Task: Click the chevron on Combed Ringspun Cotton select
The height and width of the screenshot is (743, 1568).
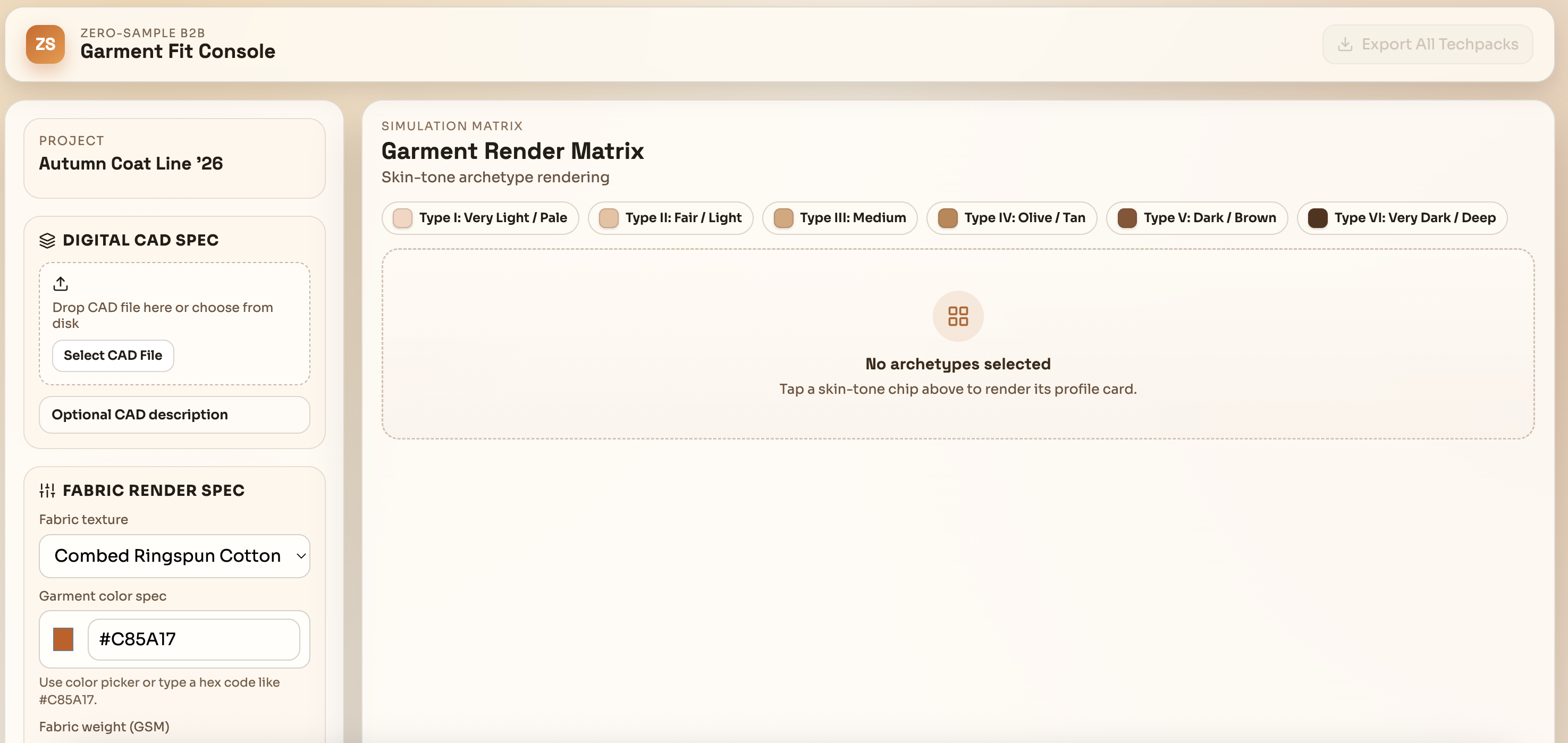Action: [301, 555]
